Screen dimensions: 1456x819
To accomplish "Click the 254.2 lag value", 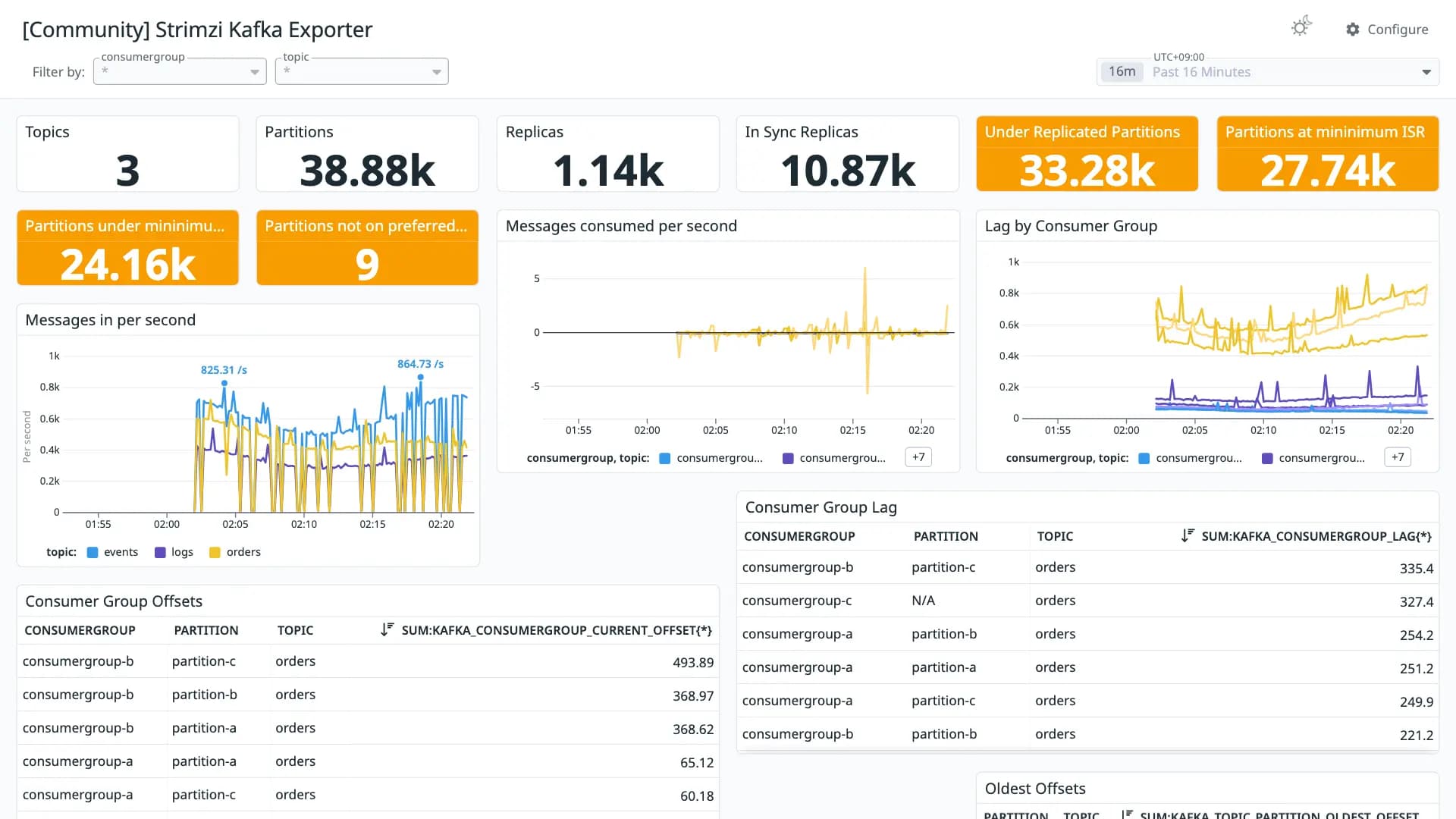I will coord(1417,635).
